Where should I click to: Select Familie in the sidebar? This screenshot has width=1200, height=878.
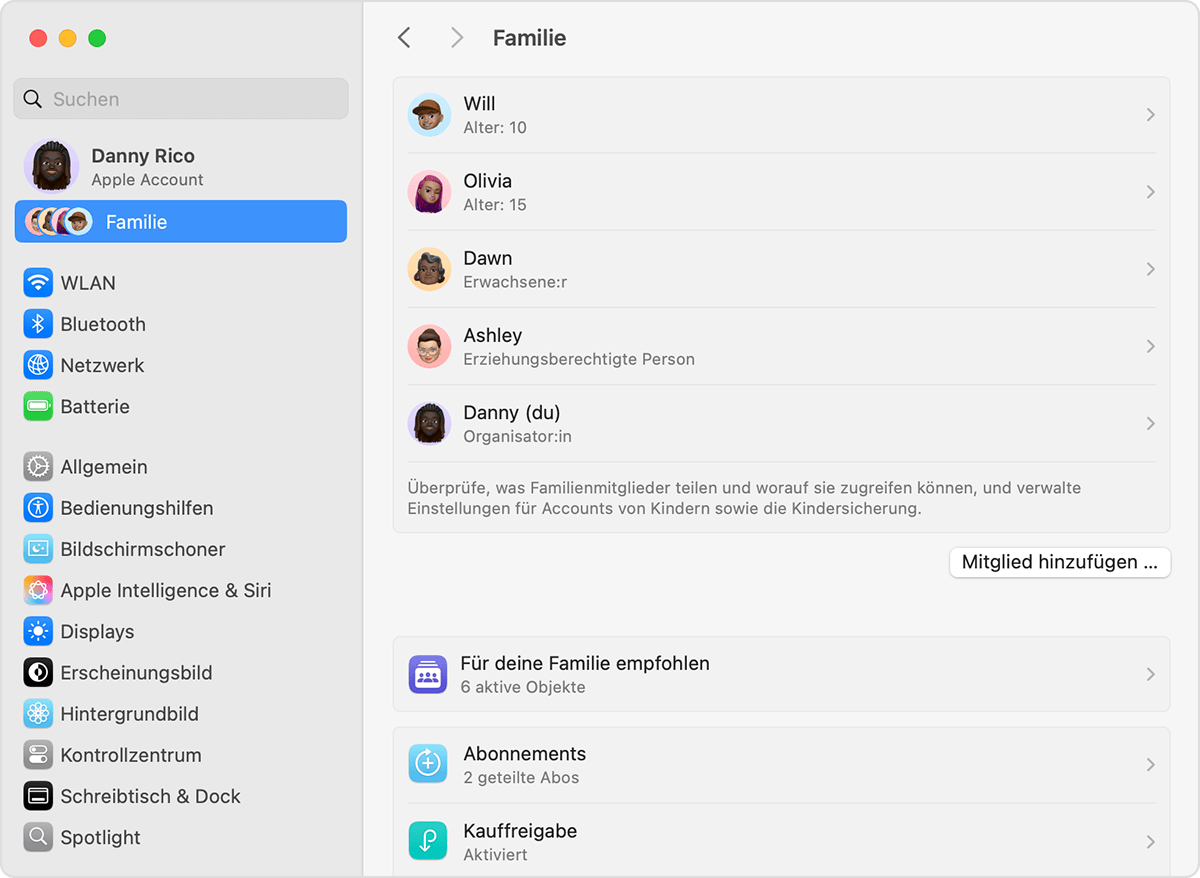coord(181,222)
